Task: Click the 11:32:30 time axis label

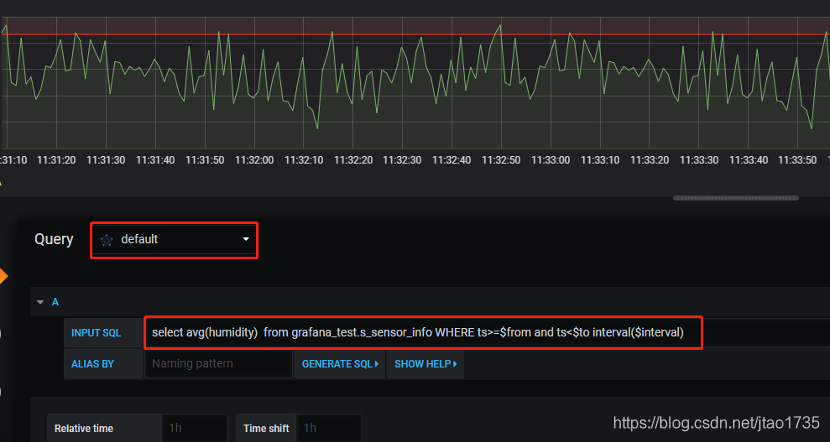Action: click(x=402, y=160)
